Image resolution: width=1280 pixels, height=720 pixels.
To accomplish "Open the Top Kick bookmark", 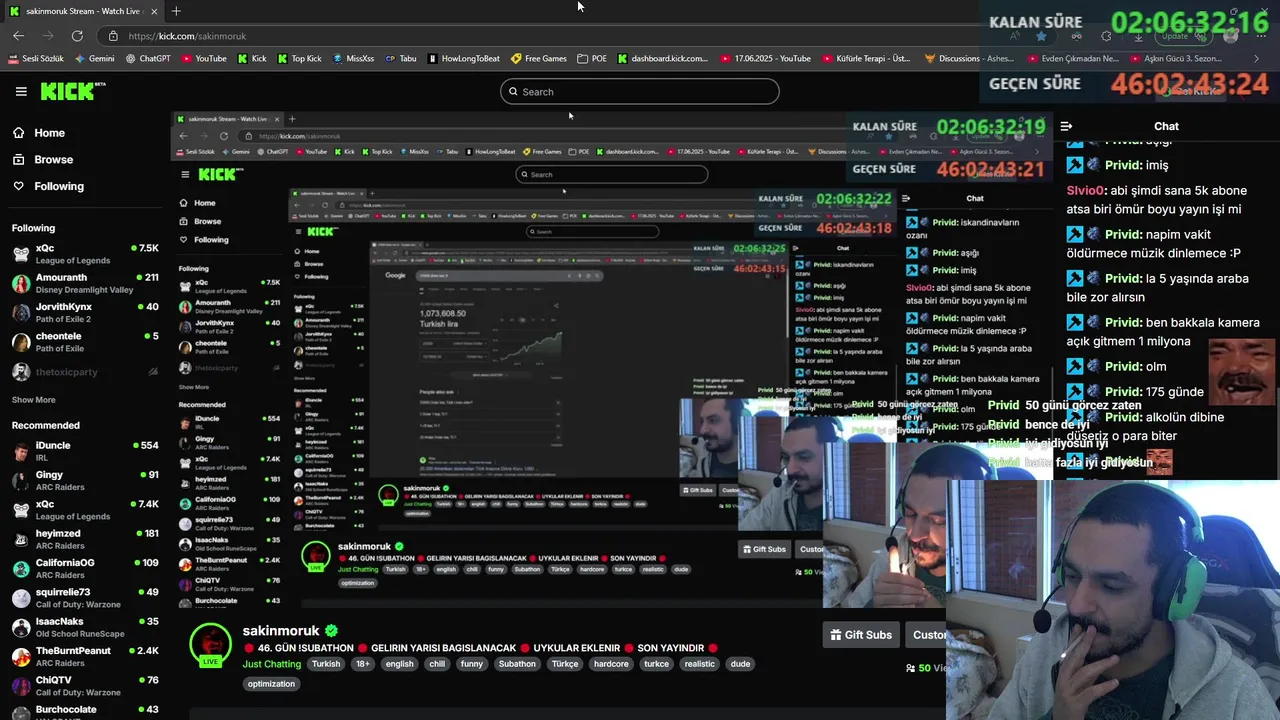I will (299, 59).
